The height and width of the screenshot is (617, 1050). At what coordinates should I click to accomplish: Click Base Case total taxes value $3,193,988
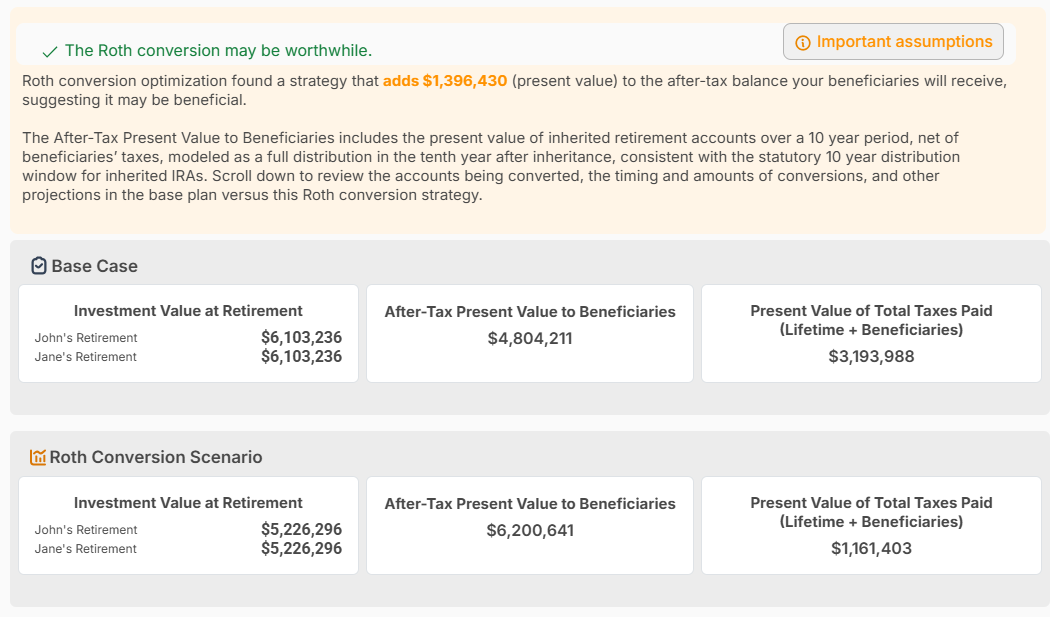(x=871, y=356)
